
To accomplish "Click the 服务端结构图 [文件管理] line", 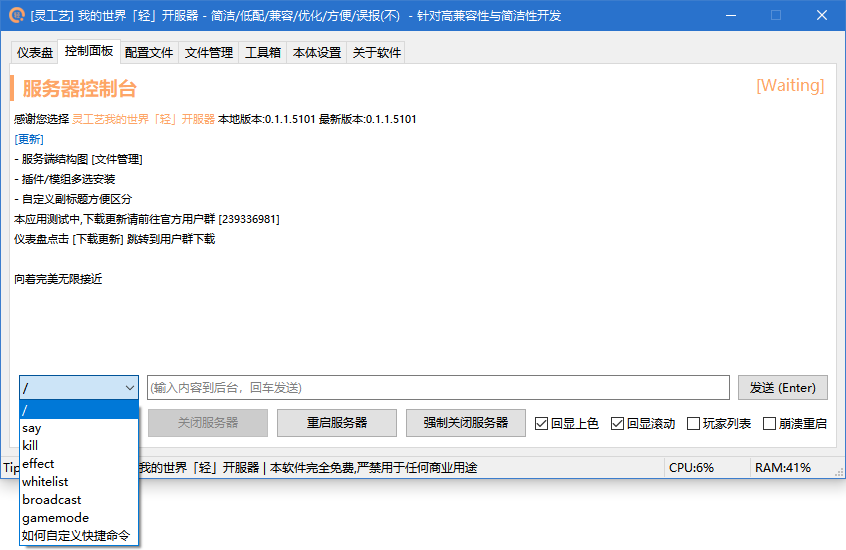I will (78, 159).
